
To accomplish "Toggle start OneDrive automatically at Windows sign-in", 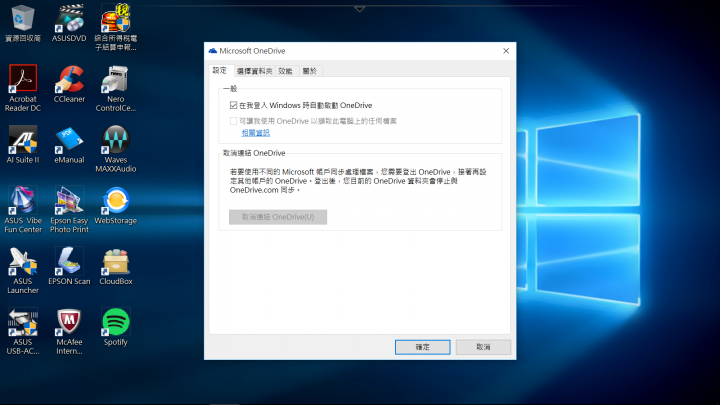I will click(233, 105).
